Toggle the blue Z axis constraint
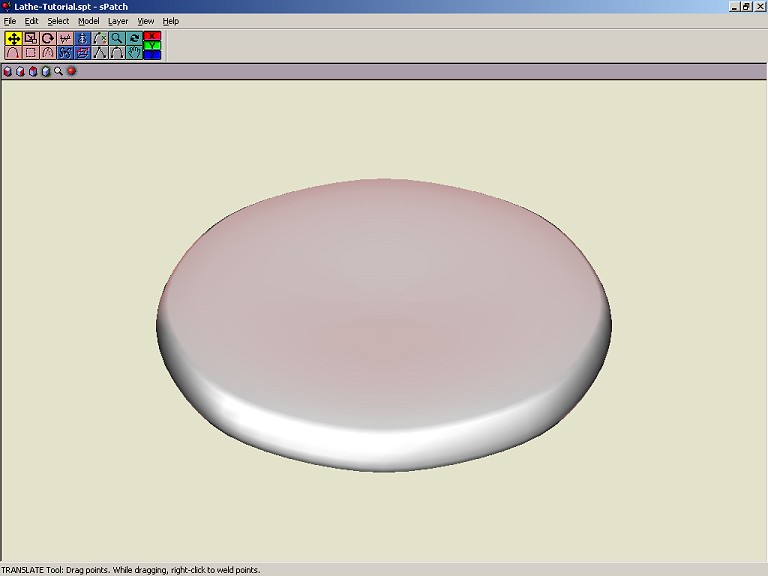The height and width of the screenshot is (576, 768). click(152, 55)
